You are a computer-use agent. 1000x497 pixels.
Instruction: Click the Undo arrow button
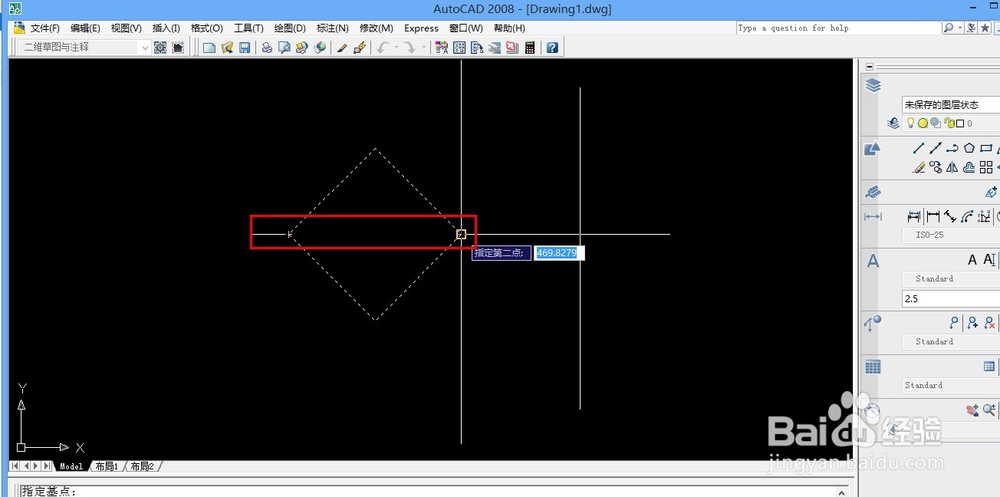click(x=383, y=47)
